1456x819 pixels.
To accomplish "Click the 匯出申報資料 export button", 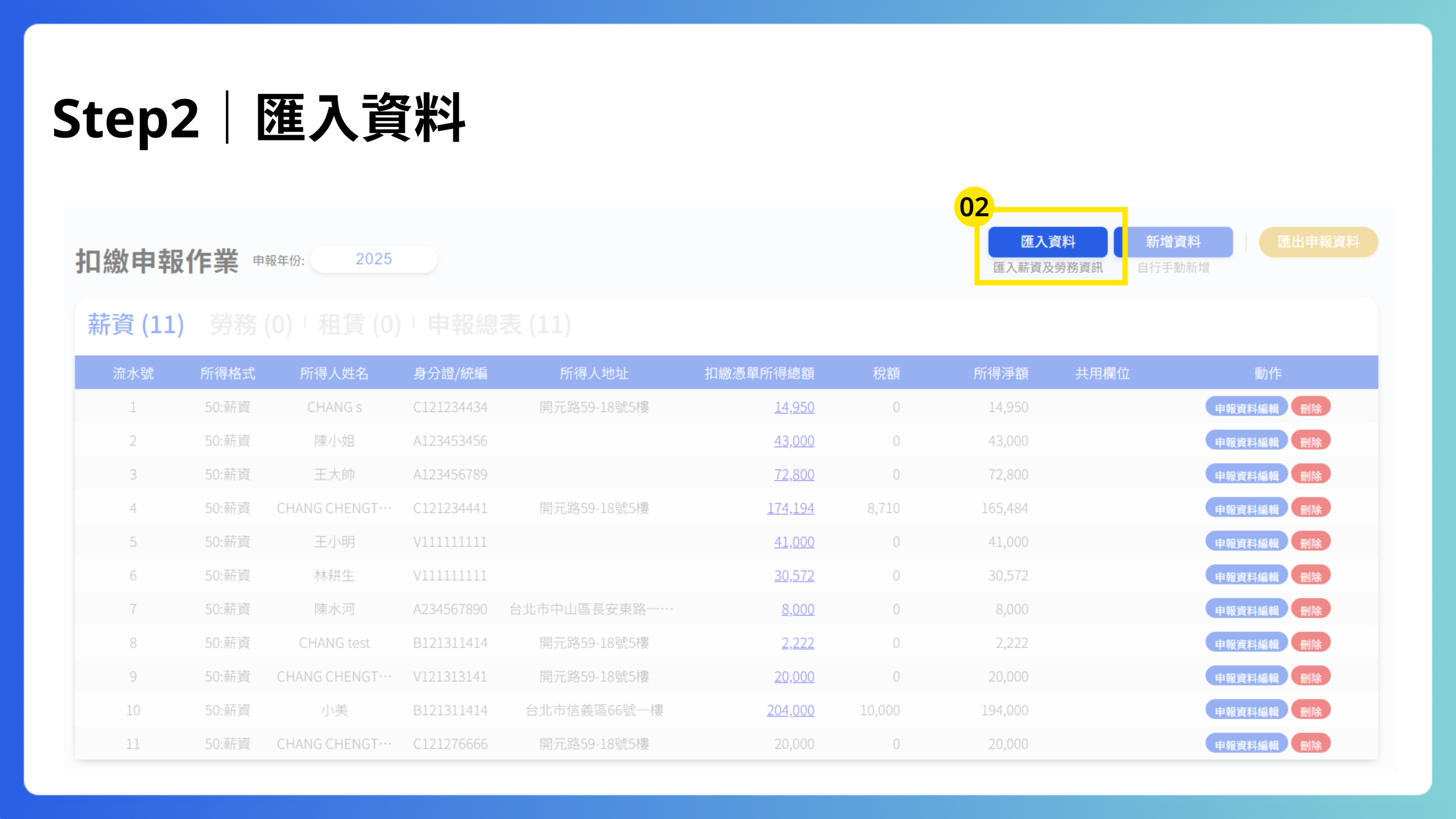I will tap(1318, 242).
